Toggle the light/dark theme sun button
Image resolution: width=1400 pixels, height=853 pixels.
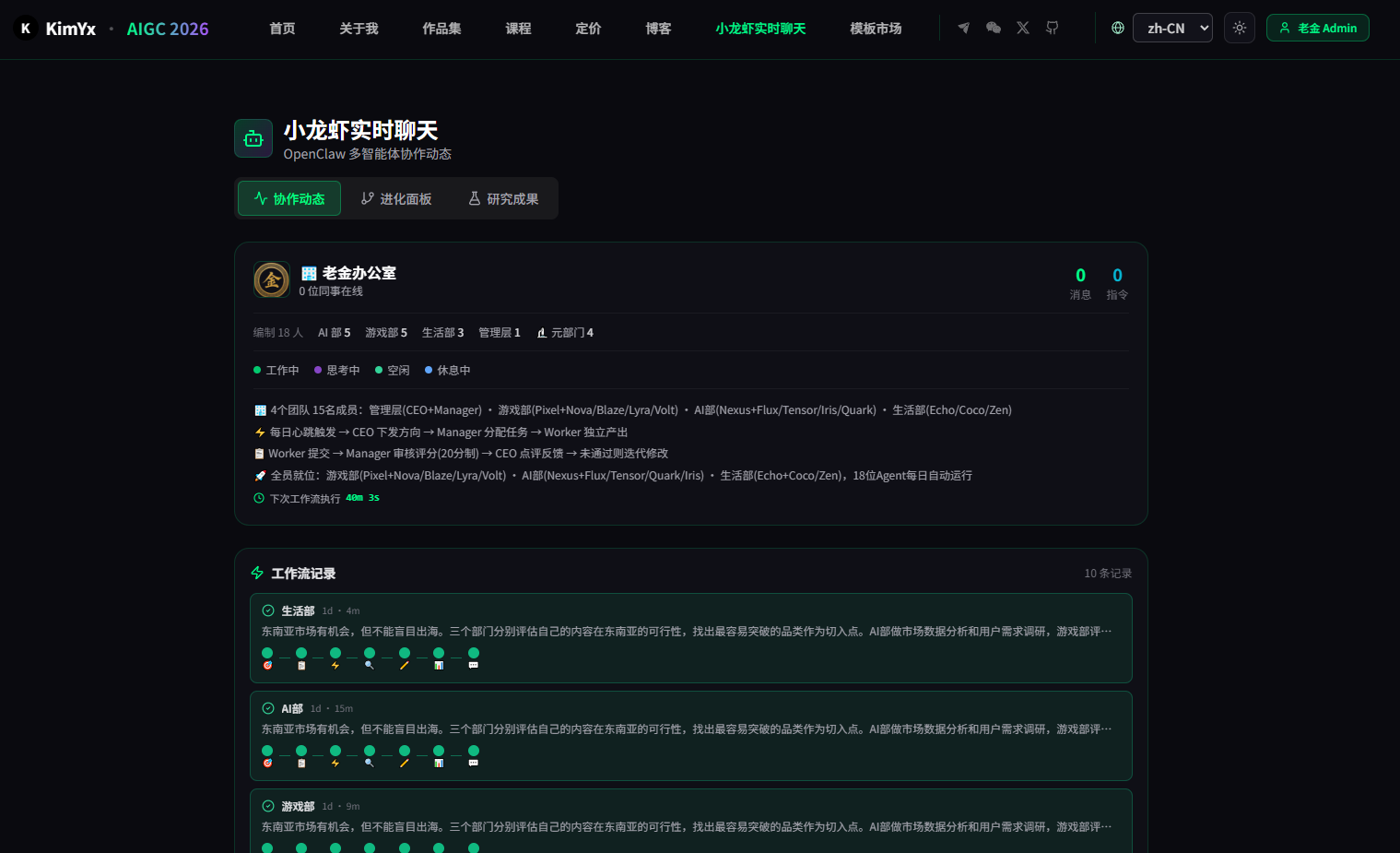coord(1240,28)
